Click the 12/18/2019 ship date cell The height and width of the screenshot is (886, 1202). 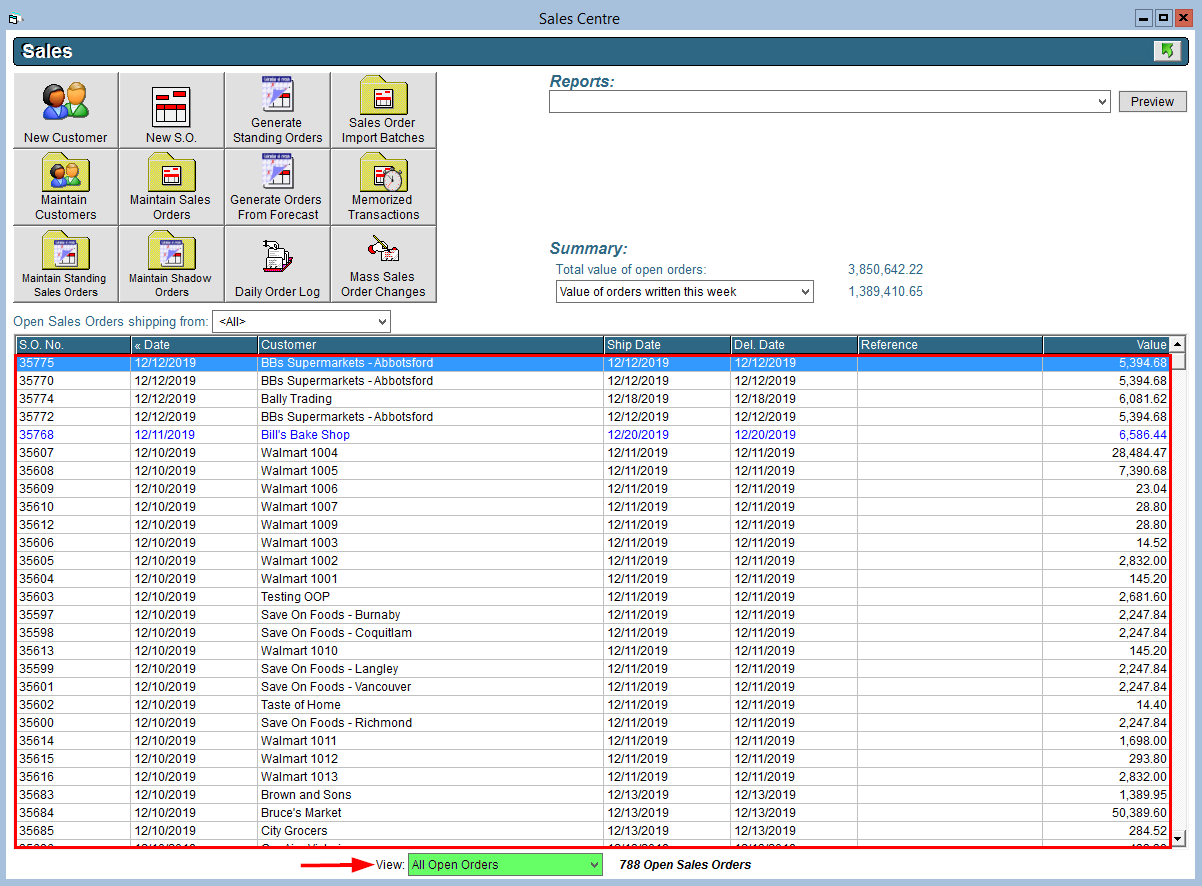click(668, 399)
